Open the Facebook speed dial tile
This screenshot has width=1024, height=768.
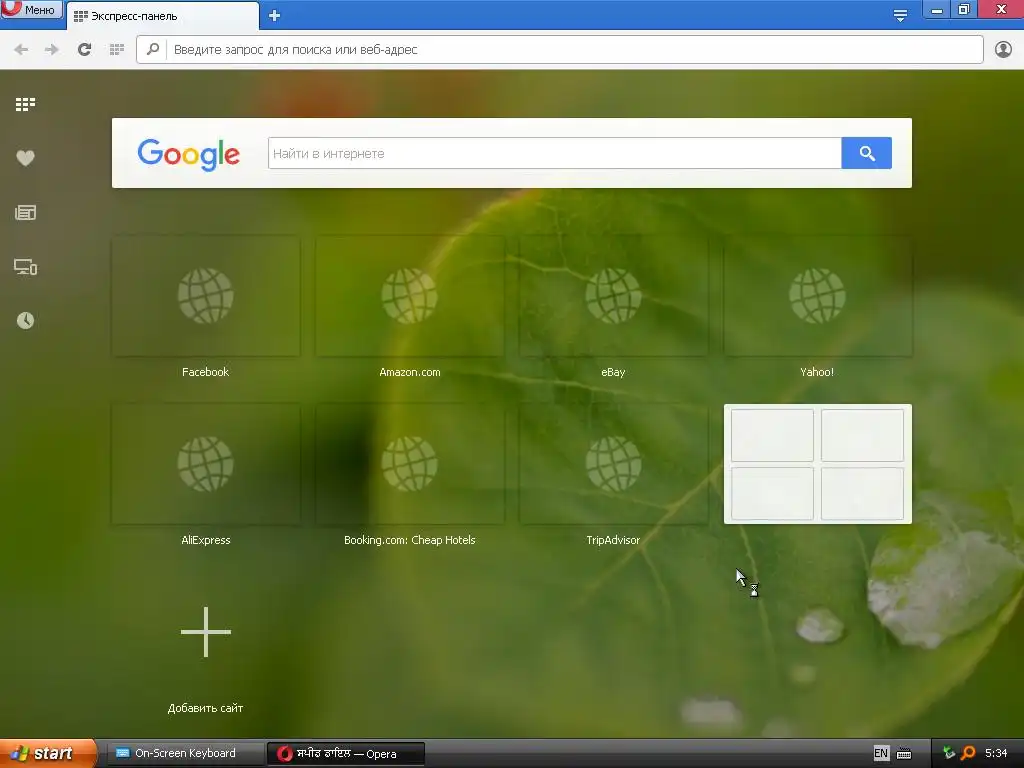[206, 296]
